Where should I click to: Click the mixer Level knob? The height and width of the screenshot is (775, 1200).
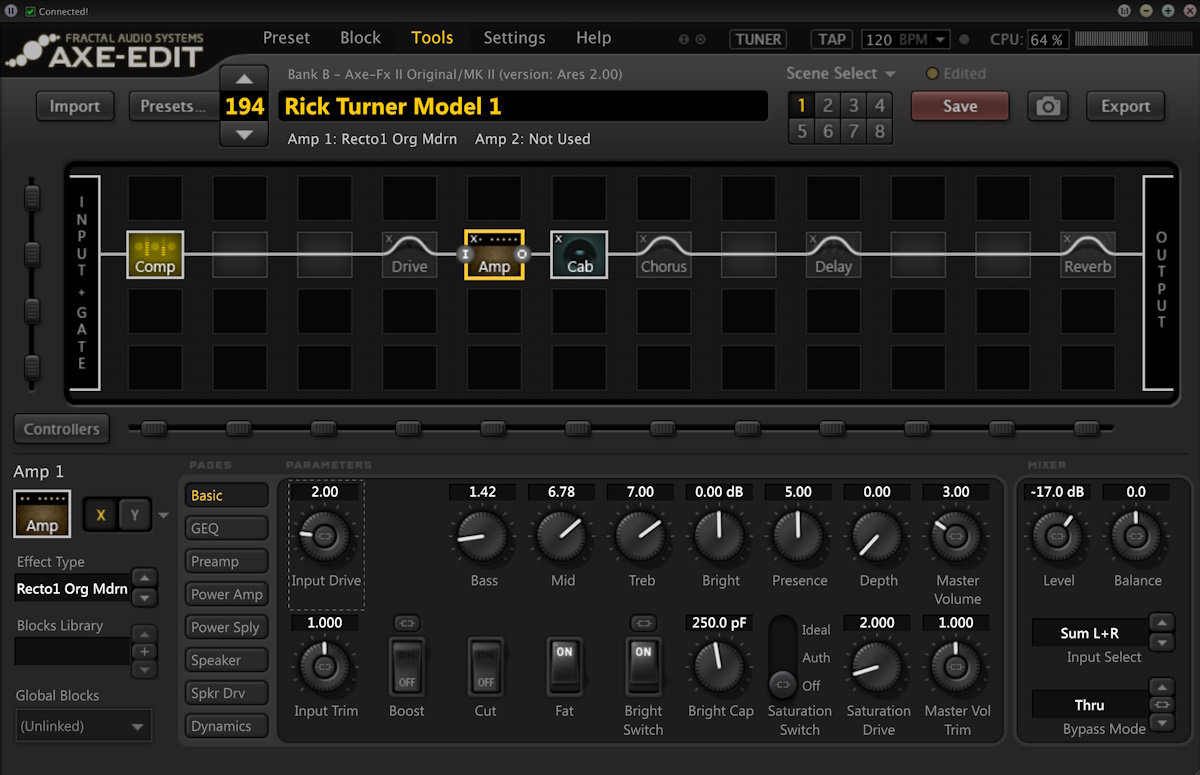click(1058, 537)
